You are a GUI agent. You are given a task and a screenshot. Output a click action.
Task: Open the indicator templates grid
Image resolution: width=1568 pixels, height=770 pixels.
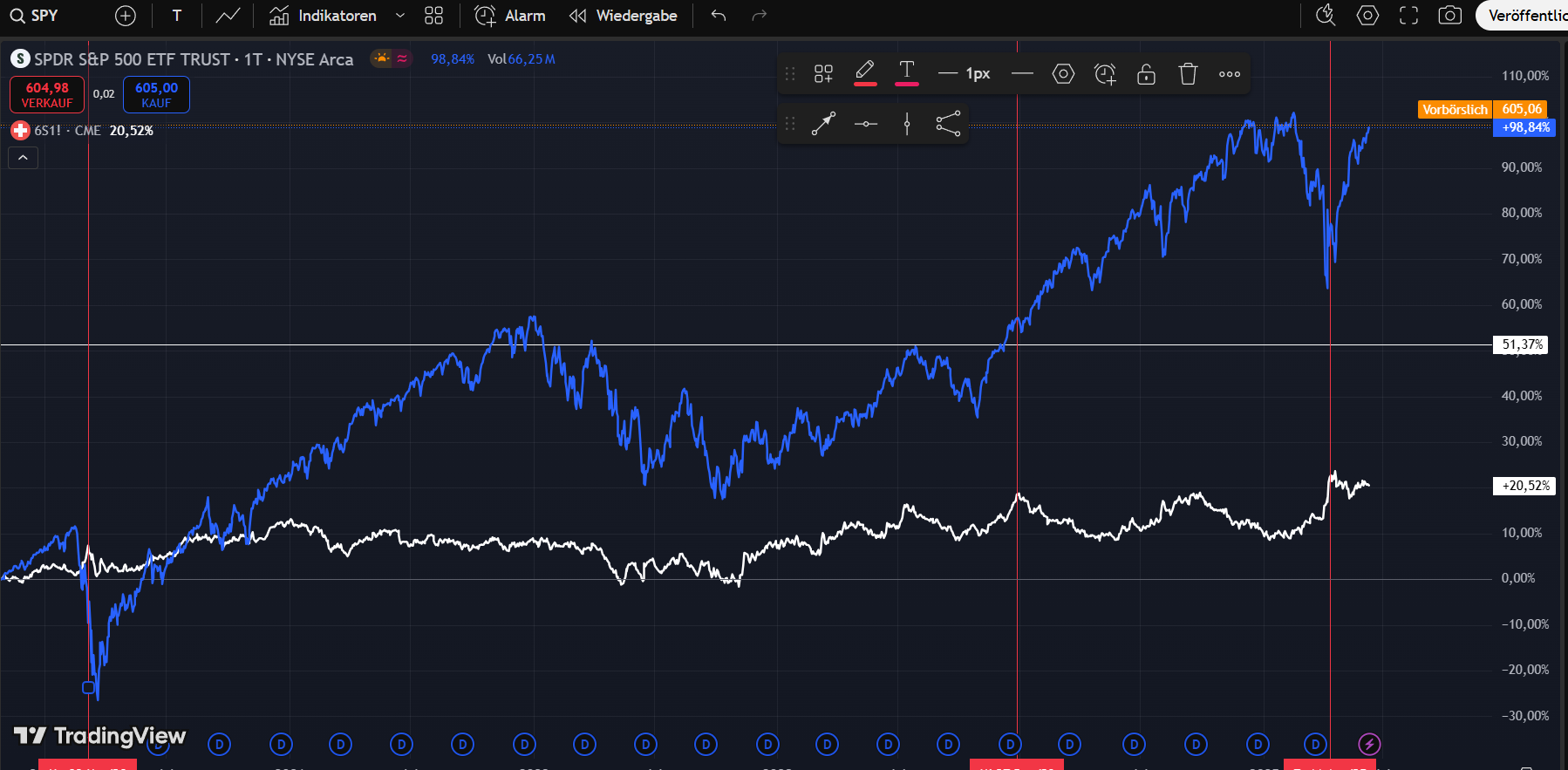(x=433, y=16)
